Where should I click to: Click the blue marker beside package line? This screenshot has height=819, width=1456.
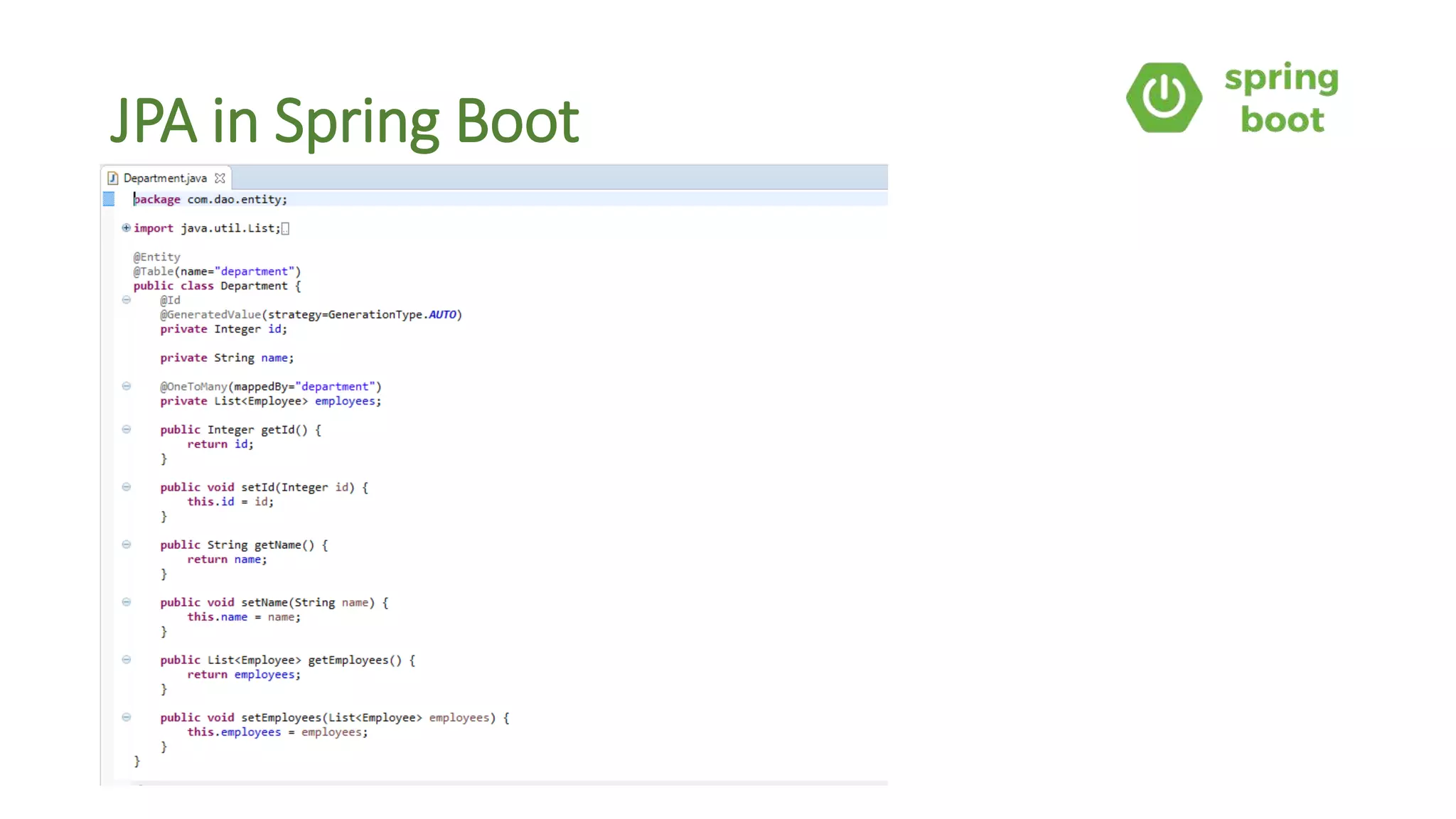tap(109, 199)
